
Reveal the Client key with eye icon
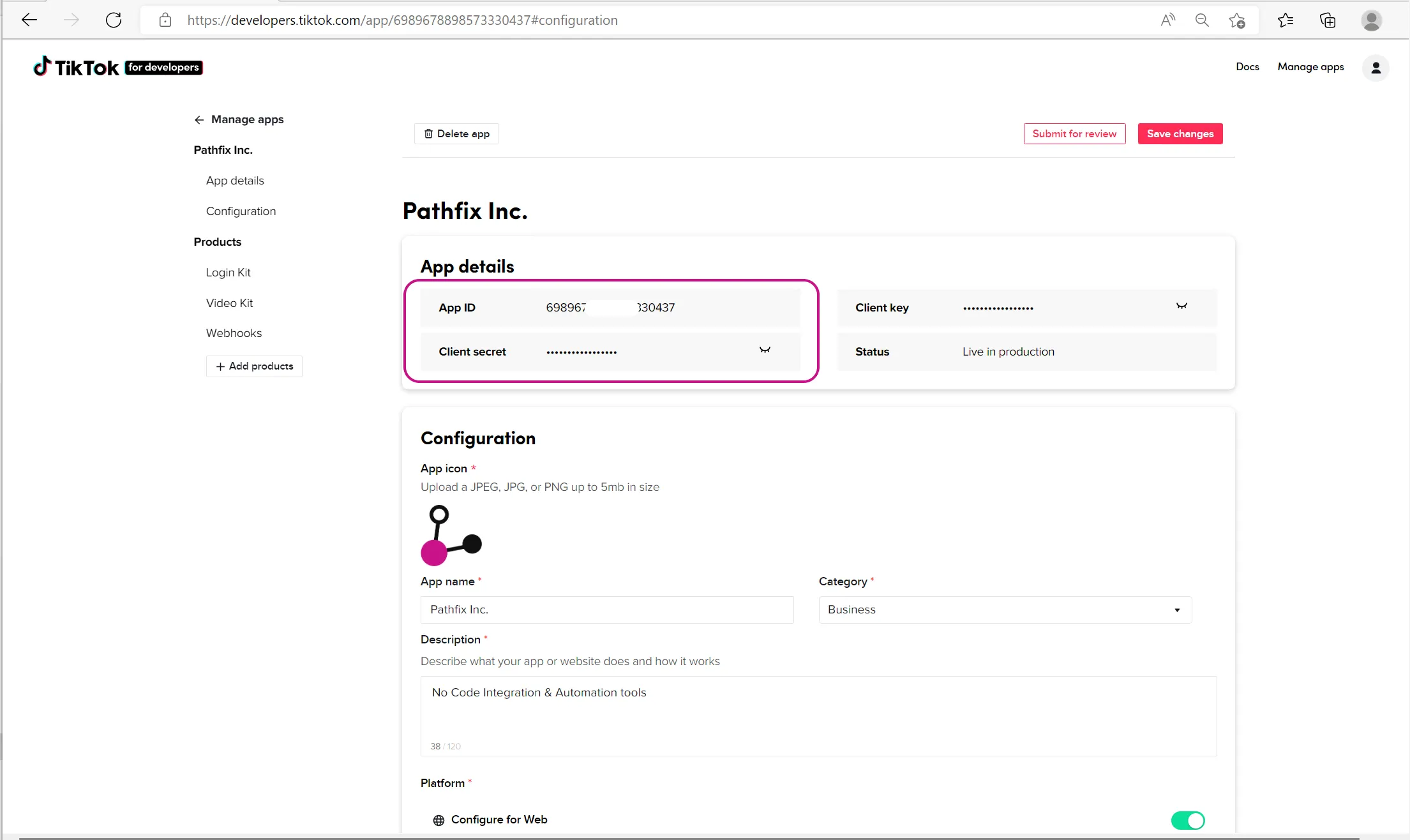(x=1181, y=306)
